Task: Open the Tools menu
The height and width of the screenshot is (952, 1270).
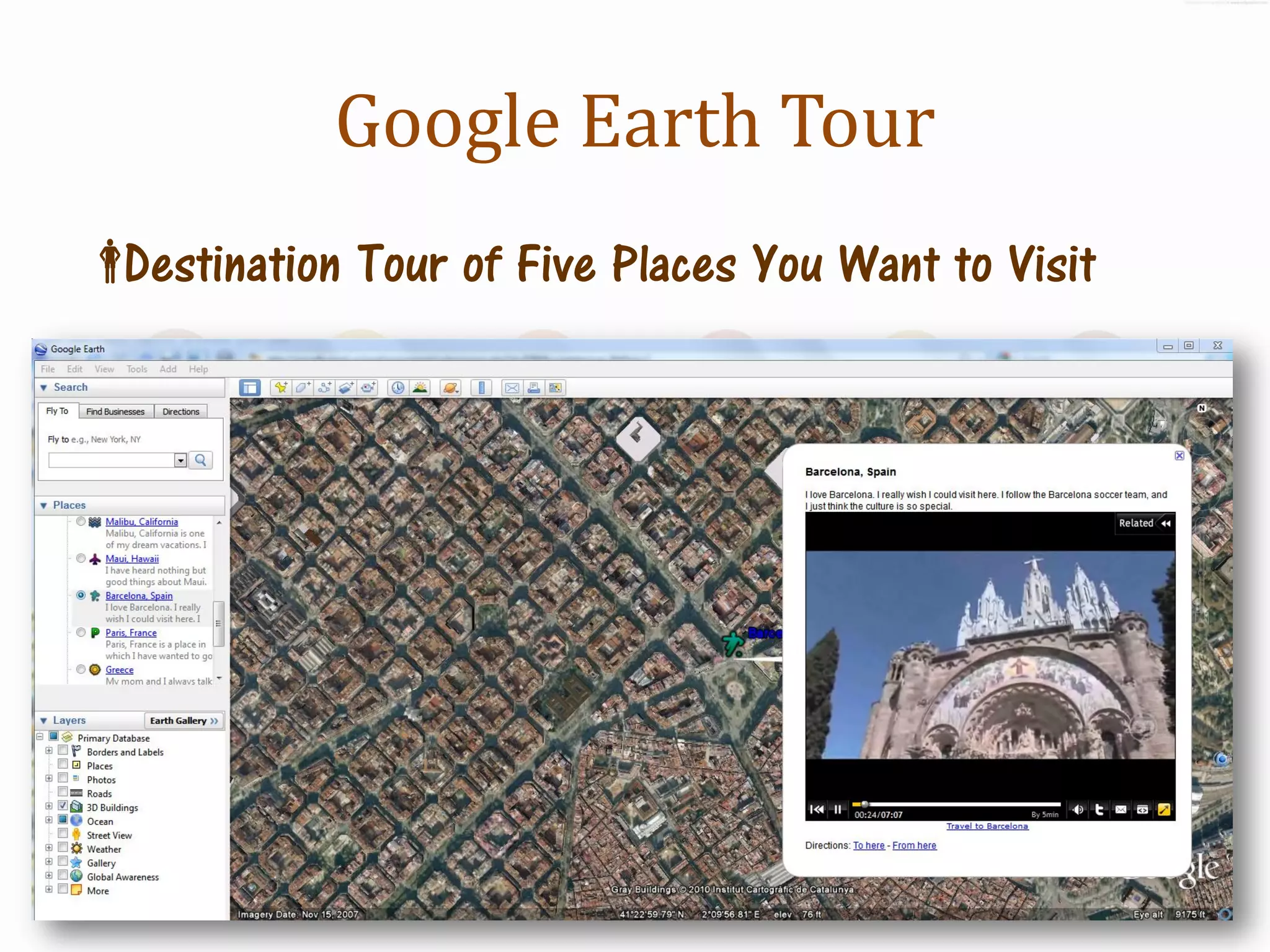Action: tap(137, 369)
